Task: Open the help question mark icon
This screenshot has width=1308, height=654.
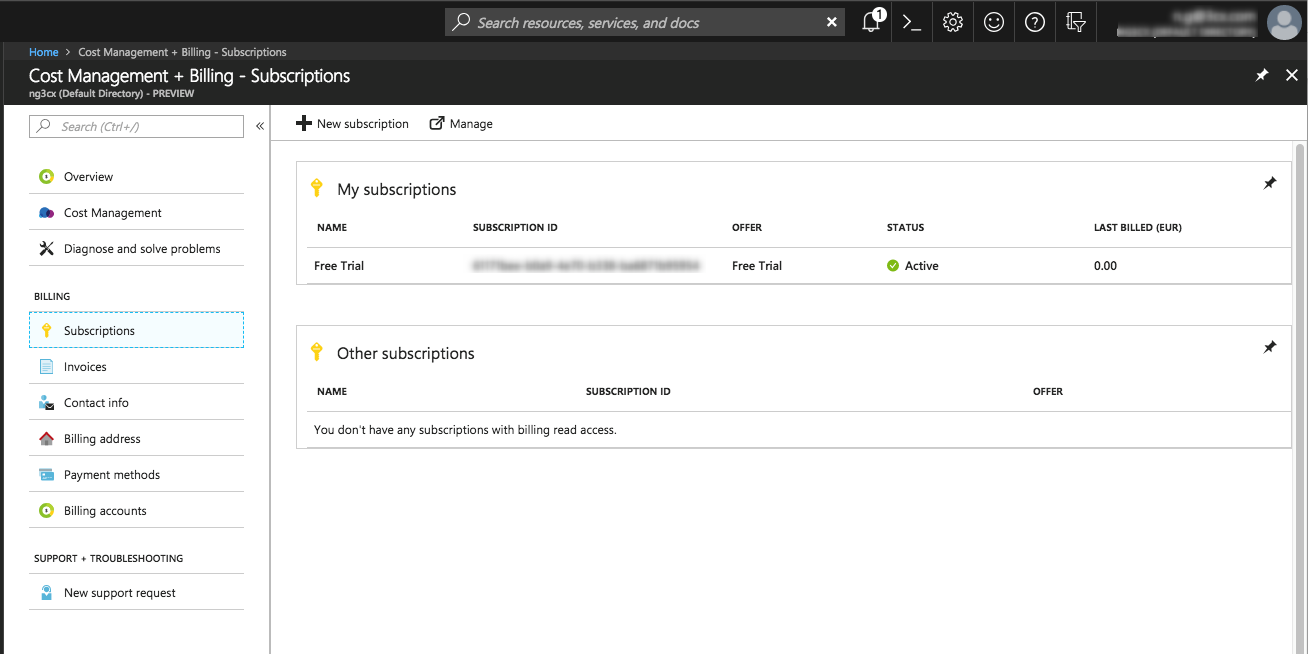Action: (1035, 22)
